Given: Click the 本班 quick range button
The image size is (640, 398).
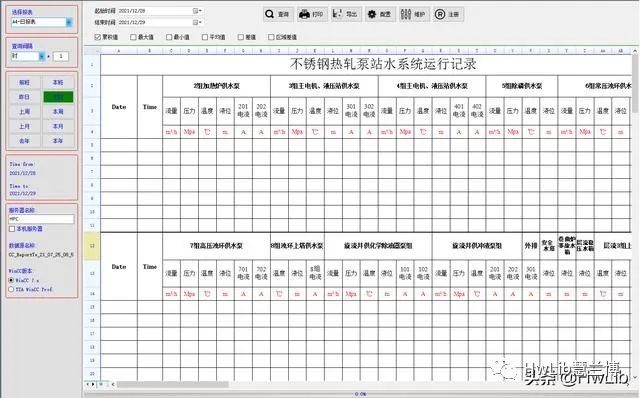Looking at the screenshot, I should point(58,82).
